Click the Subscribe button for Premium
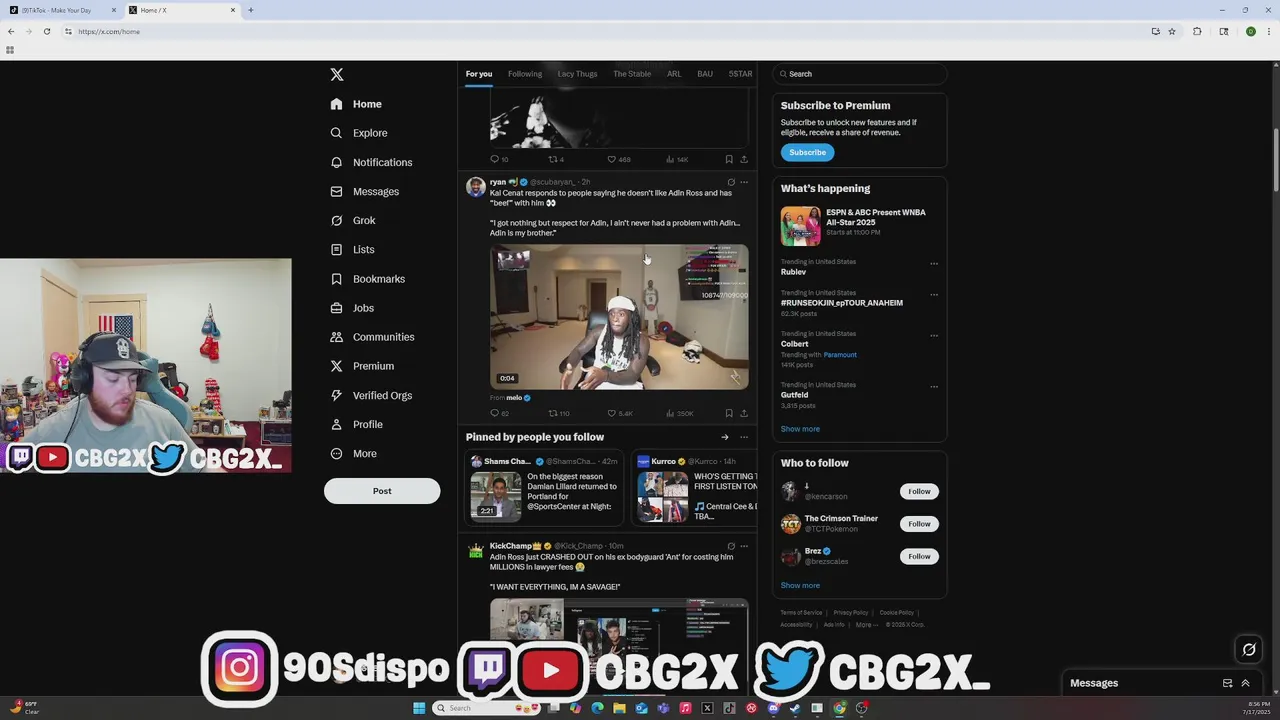The width and height of the screenshot is (1280, 720). tap(807, 152)
